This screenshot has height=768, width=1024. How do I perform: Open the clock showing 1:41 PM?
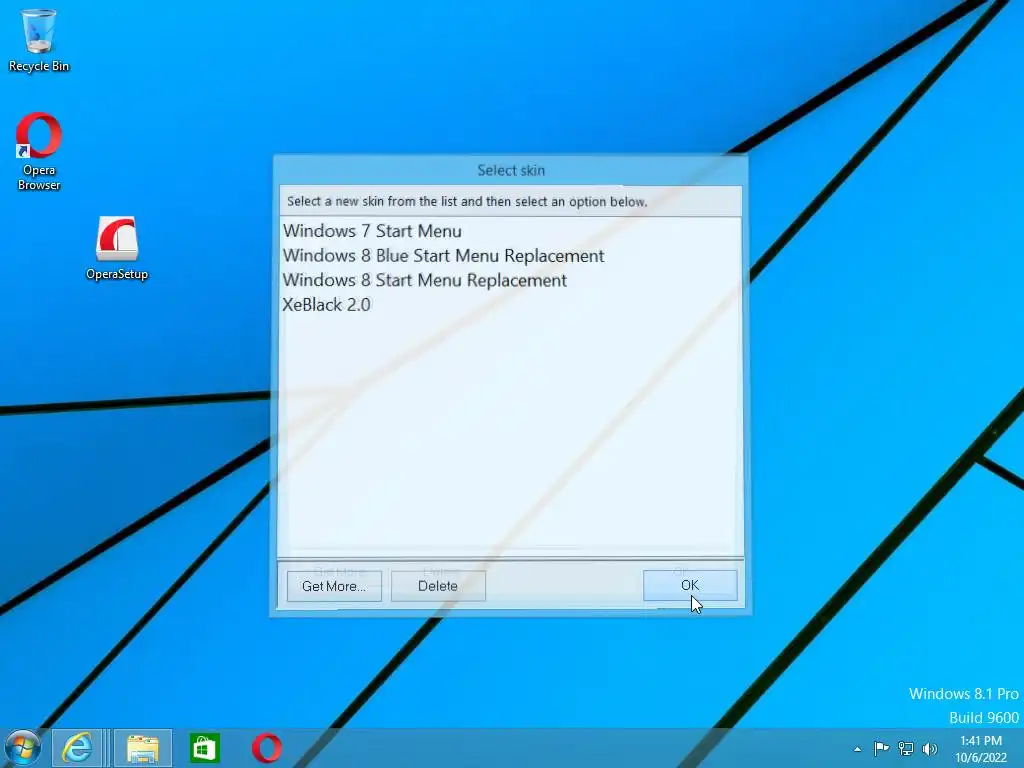click(x=981, y=748)
